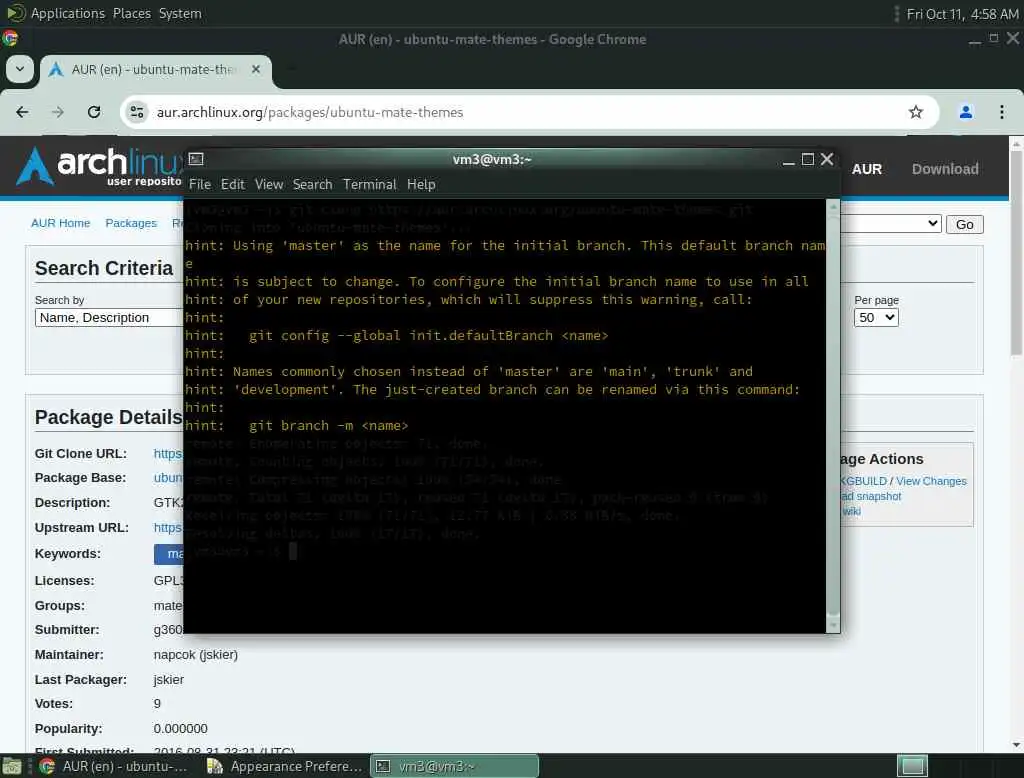Bookmark this page with the star icon
Image resolution: width=1024 pixels, height=778 pixels.
(x=916, y=112)
